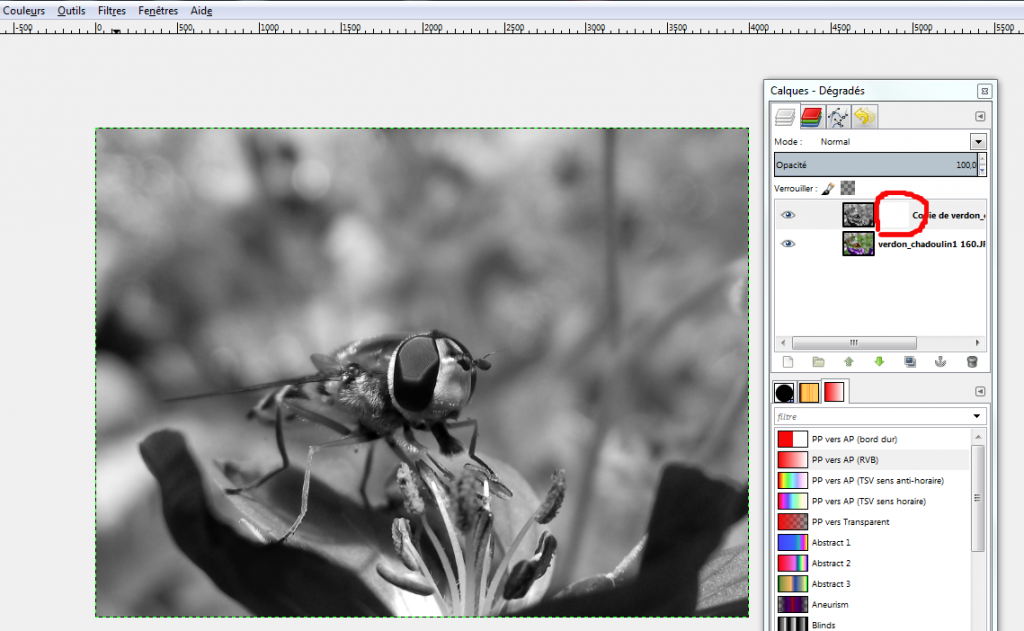Open the layers dock tab menu arrow
Viewport: 1024px width, 631px height.
pos(980,117)
